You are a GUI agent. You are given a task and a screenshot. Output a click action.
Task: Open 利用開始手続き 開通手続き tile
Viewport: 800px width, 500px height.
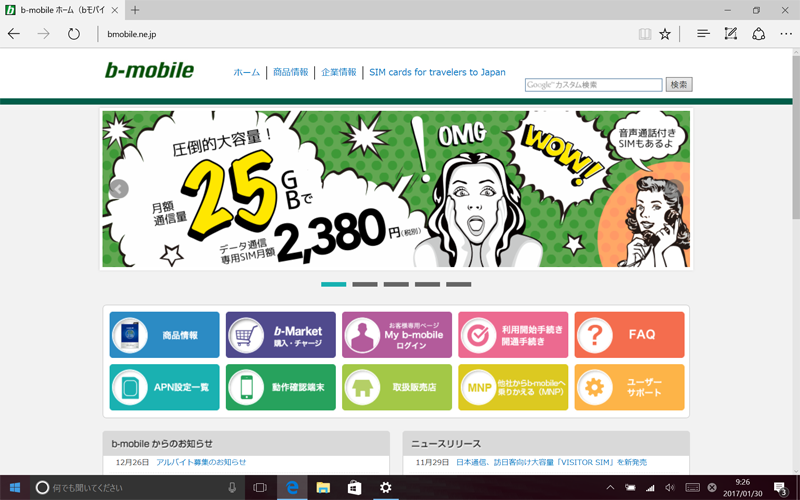[513, 335]
